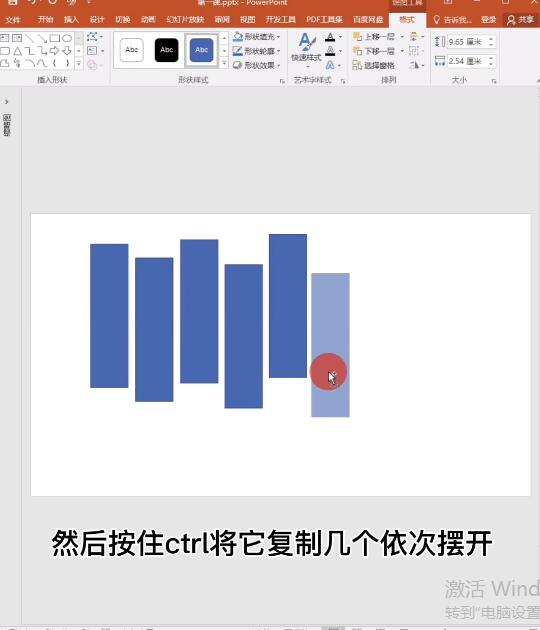Select the leftmost blue rectangle on slide
This screenshot has height=630, width=540.
[109, 316]
